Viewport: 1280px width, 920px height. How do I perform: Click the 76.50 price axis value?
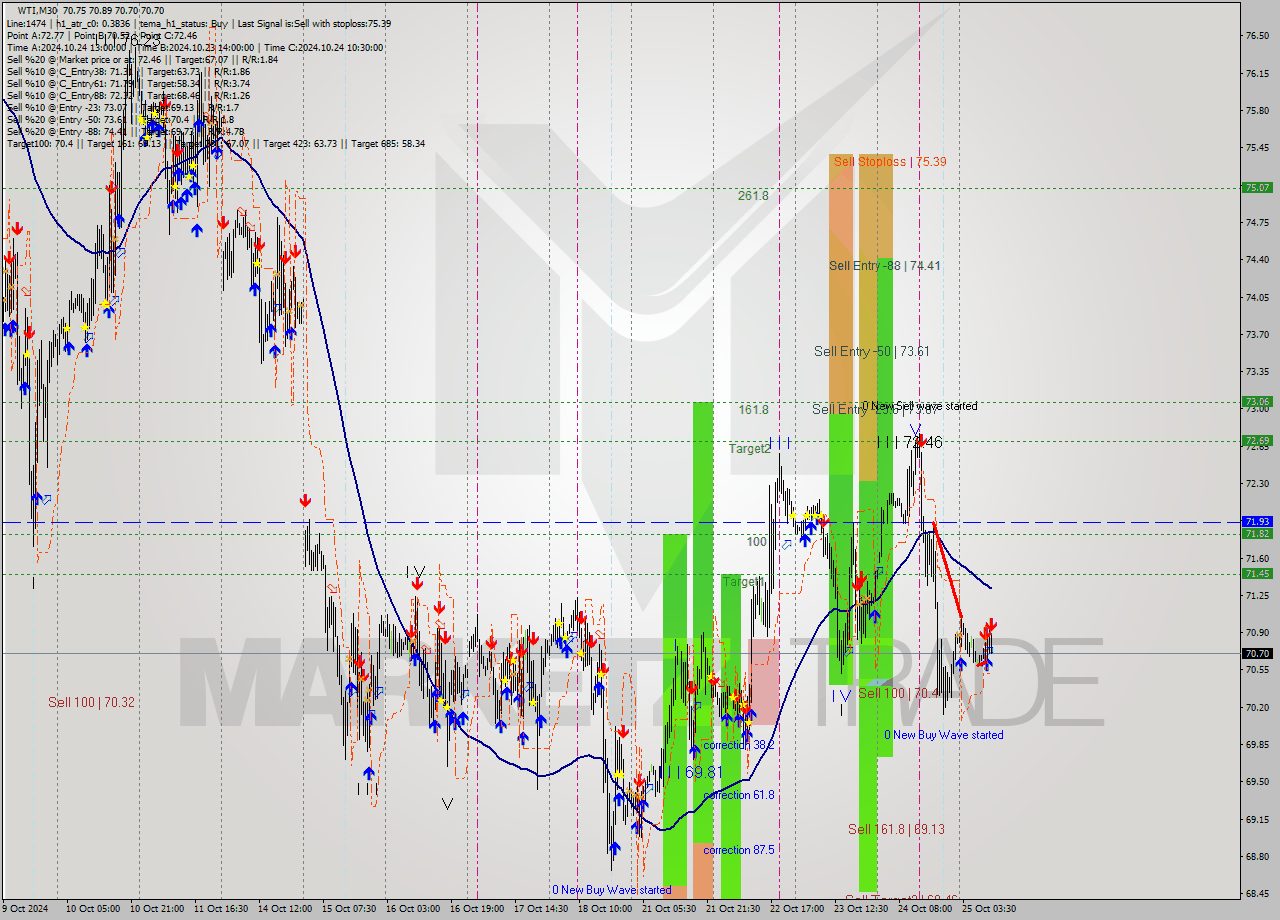[1256, 36]
